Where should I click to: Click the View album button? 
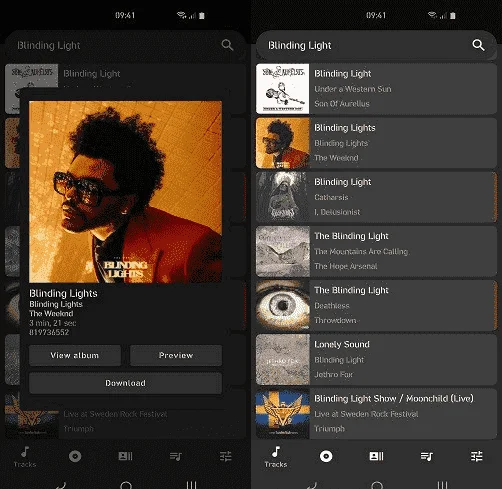click(x=75, y=355)
